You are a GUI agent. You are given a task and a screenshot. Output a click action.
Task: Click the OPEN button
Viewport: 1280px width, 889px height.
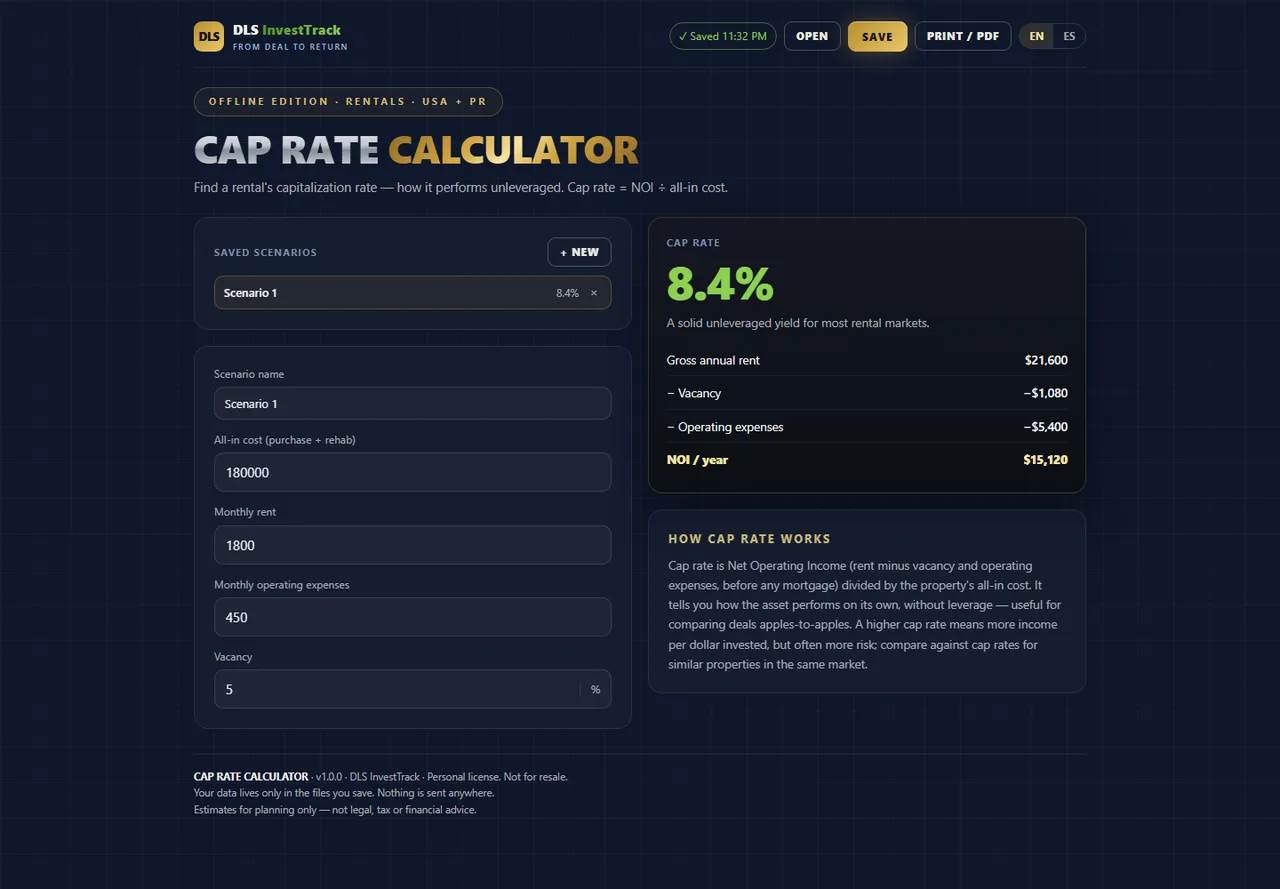(812, 36)
